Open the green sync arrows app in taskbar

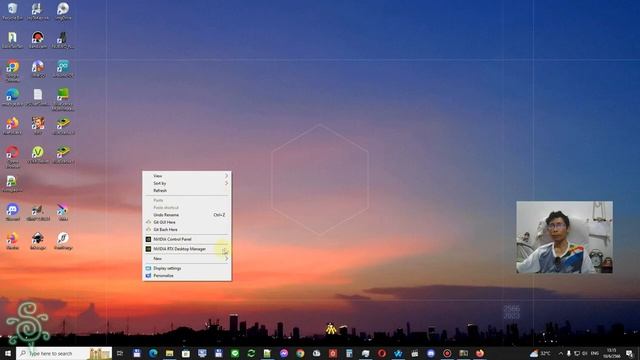tap(251, 353)
